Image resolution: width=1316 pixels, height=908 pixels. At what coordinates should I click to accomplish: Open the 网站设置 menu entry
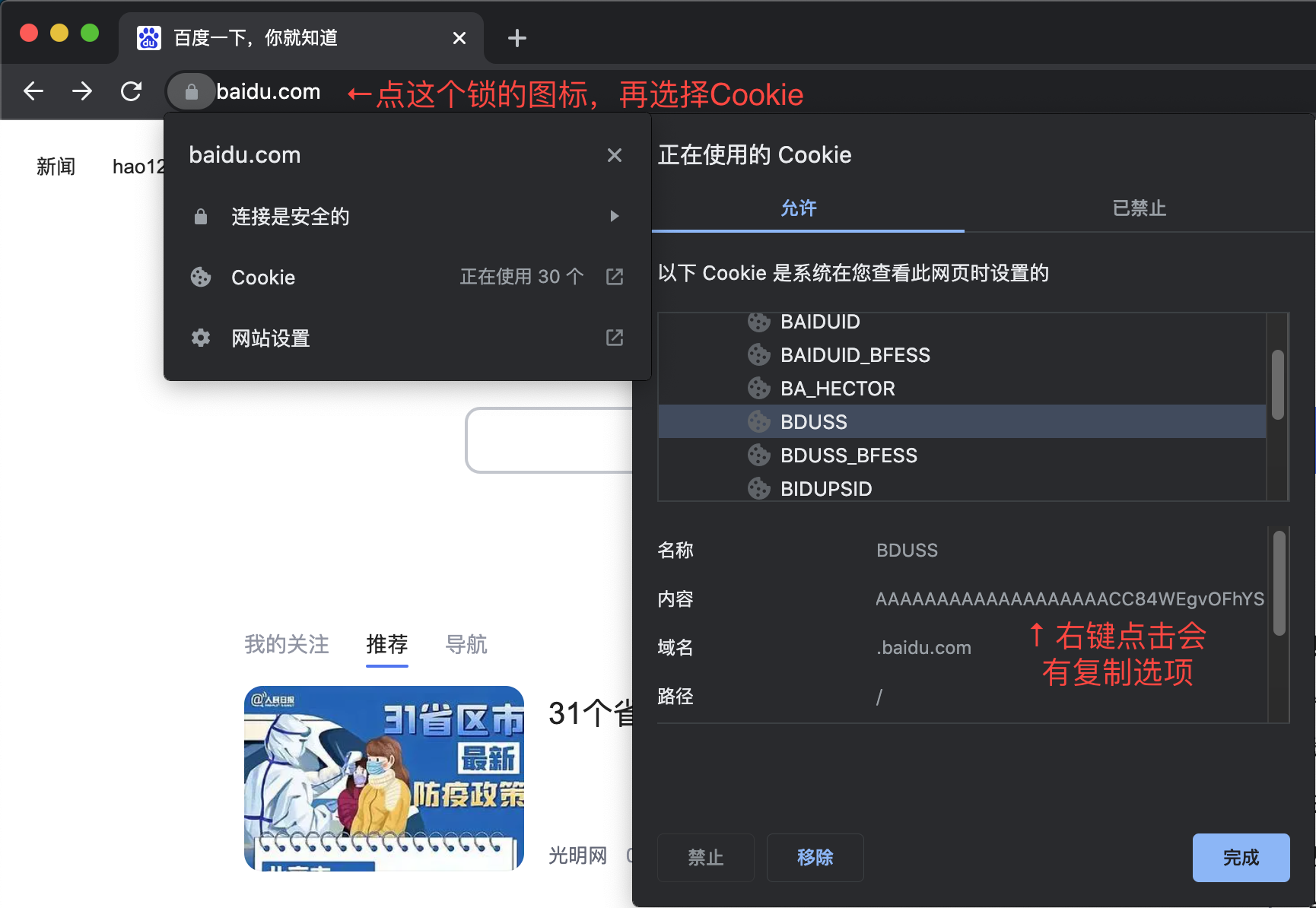(407, 338)
